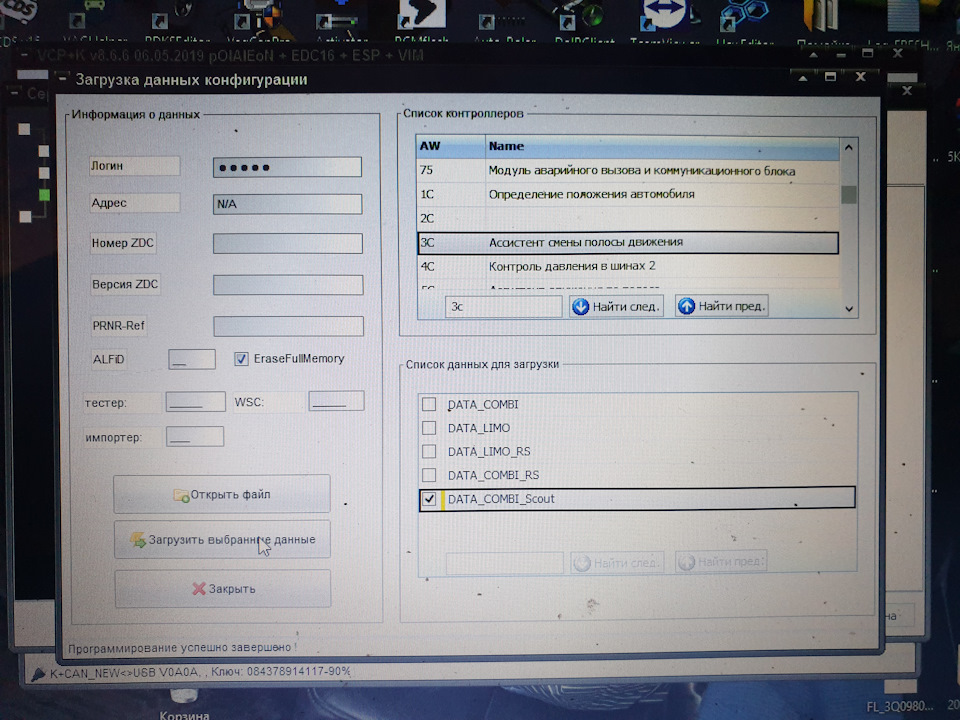Select row 4C Контроль давления в шинах 2

(628, 266)
